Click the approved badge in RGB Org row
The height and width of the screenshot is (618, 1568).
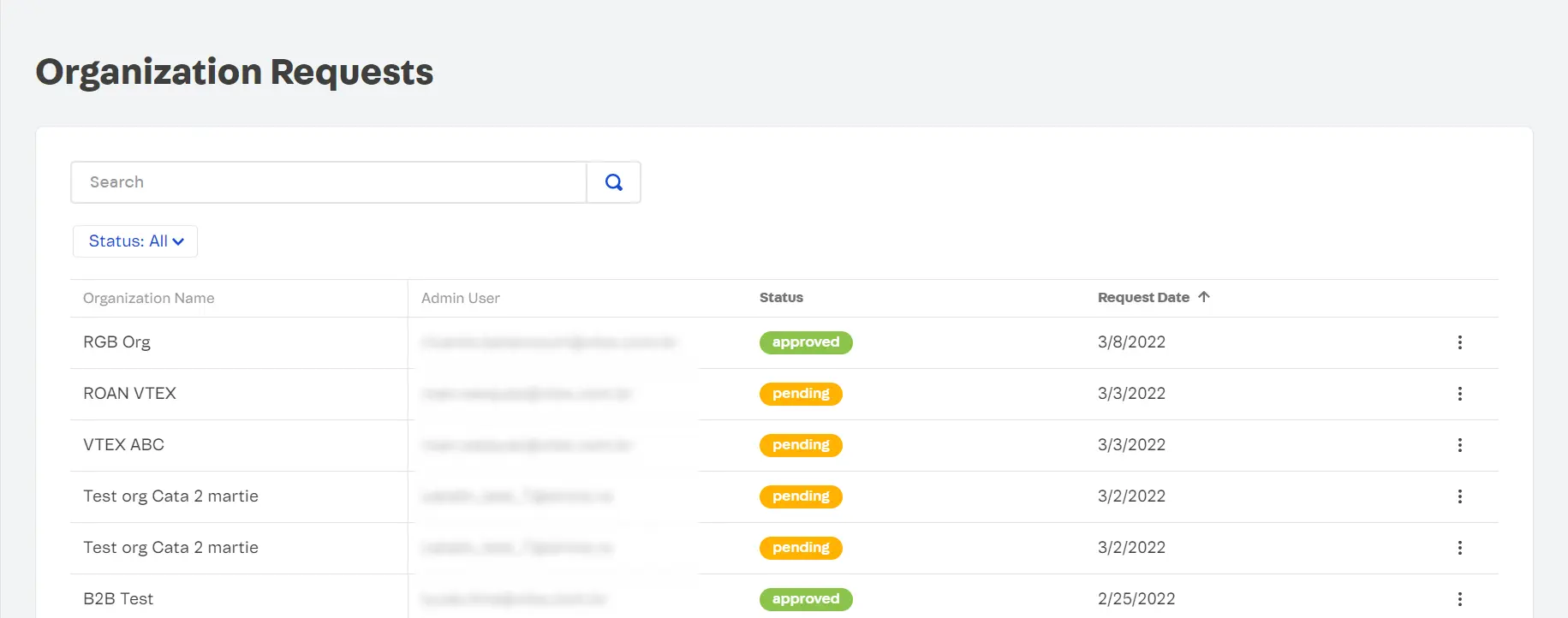805,342
